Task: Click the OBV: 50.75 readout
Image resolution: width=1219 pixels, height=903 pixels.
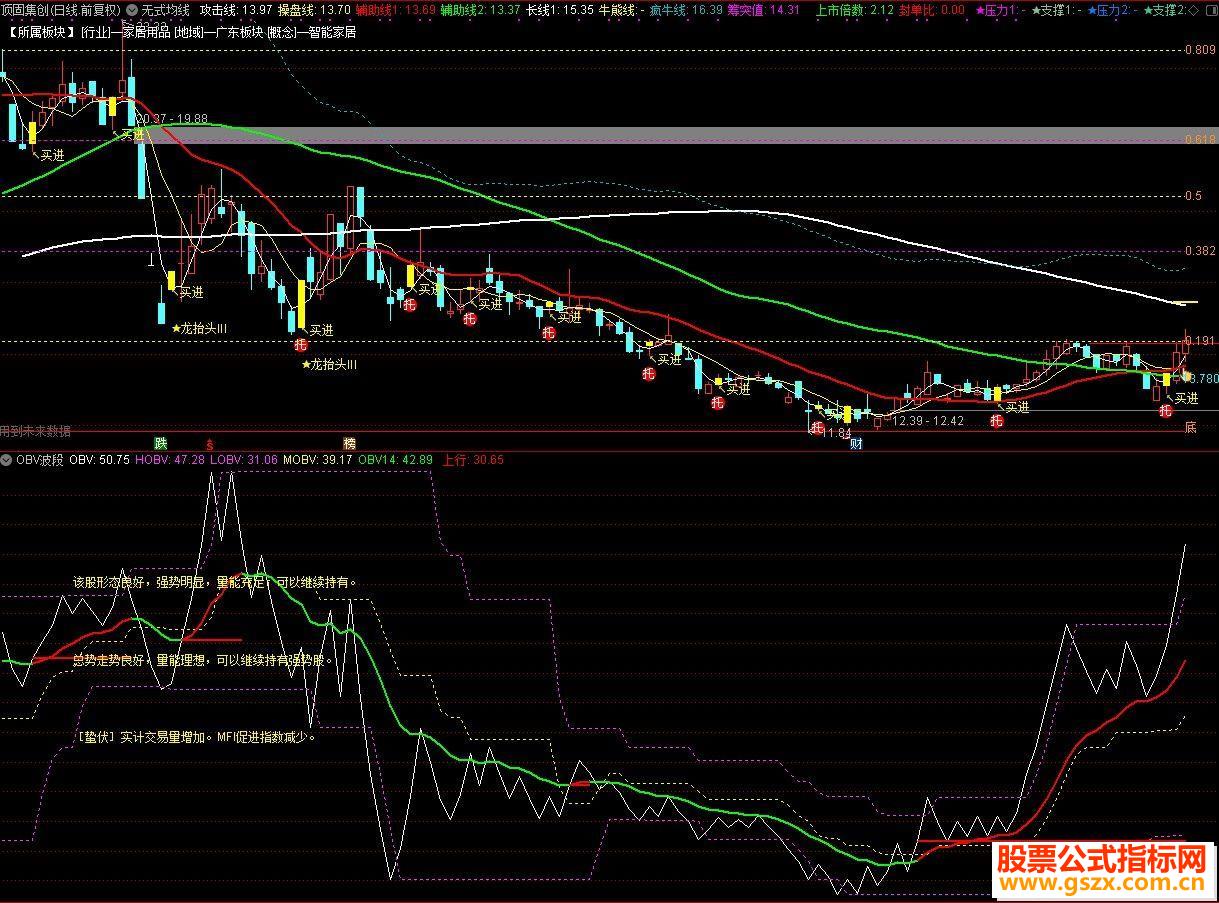Action: pyautogui.click(x=100, y=460)
